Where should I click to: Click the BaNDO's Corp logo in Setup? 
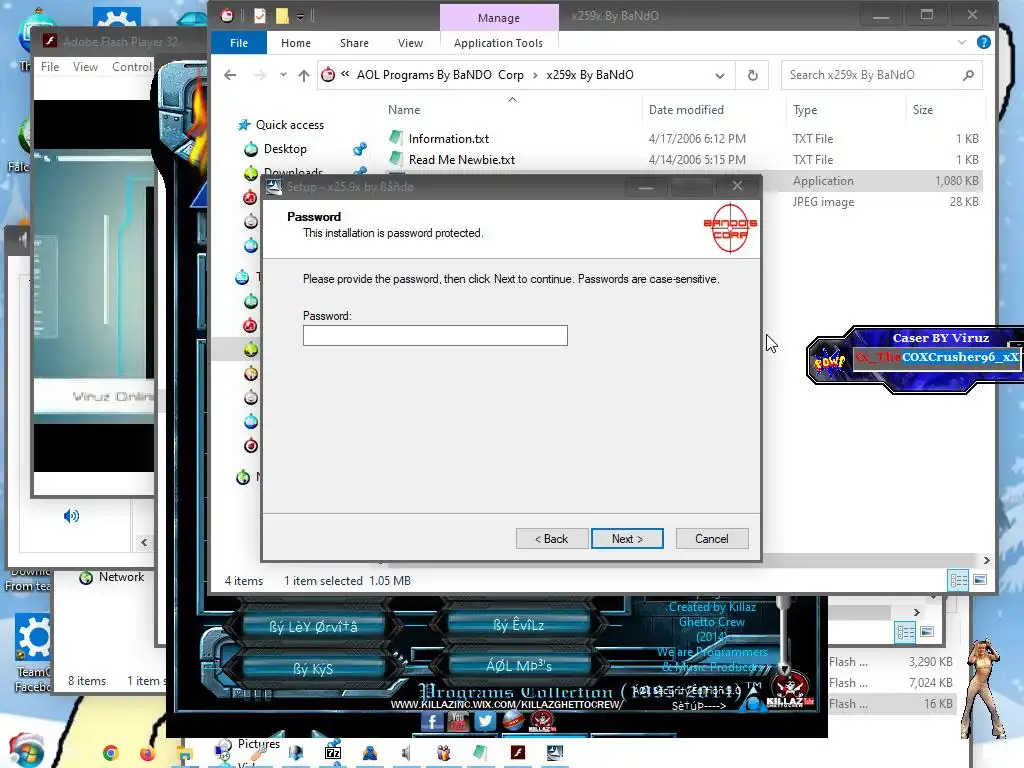(x=730, y=229)
